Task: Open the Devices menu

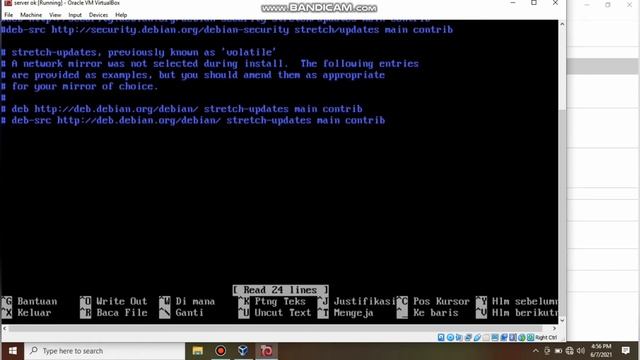Action: pos(98,15)
